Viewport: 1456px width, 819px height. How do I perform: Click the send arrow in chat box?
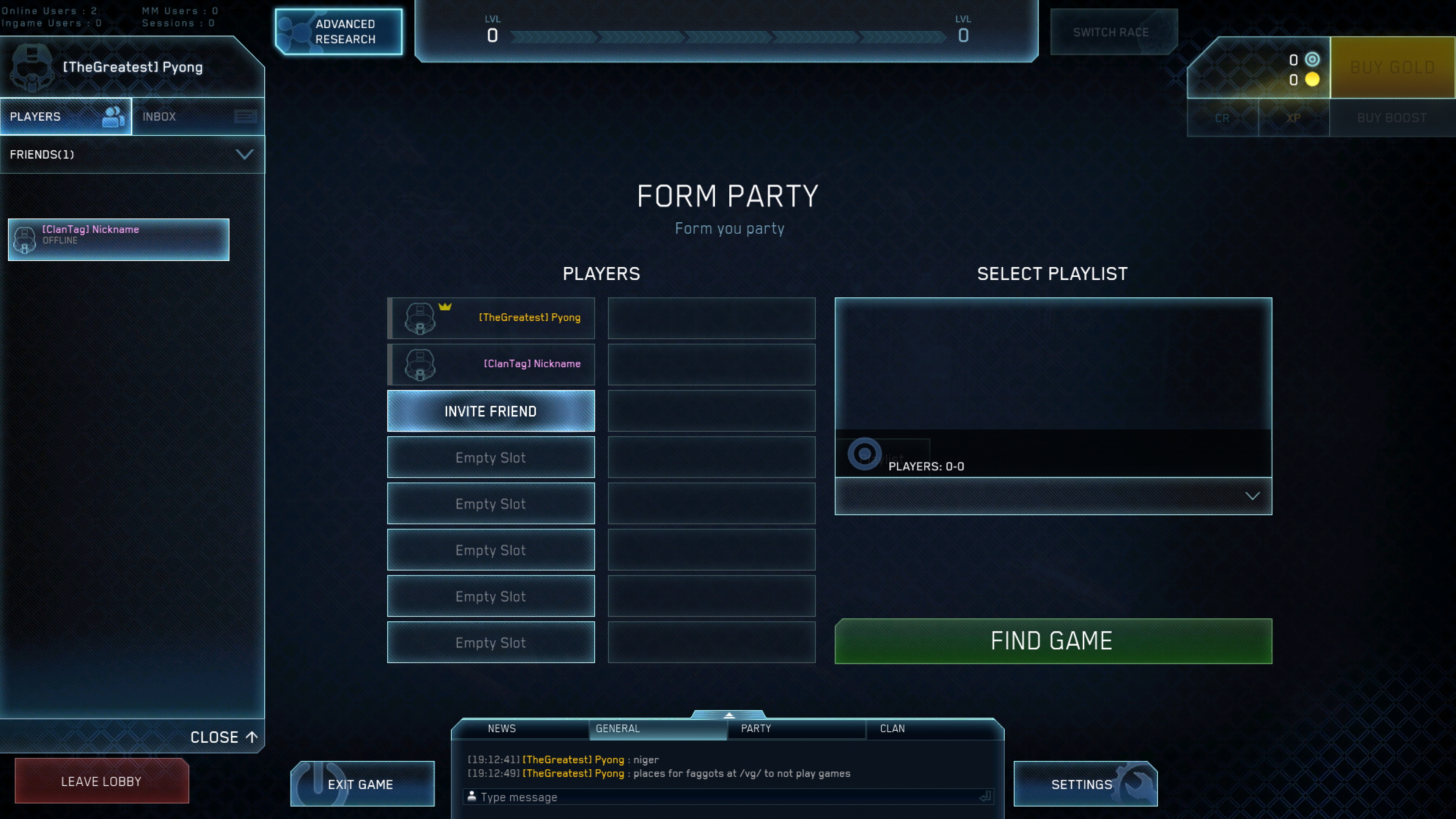pyautogui.click(x=985, y=796)
